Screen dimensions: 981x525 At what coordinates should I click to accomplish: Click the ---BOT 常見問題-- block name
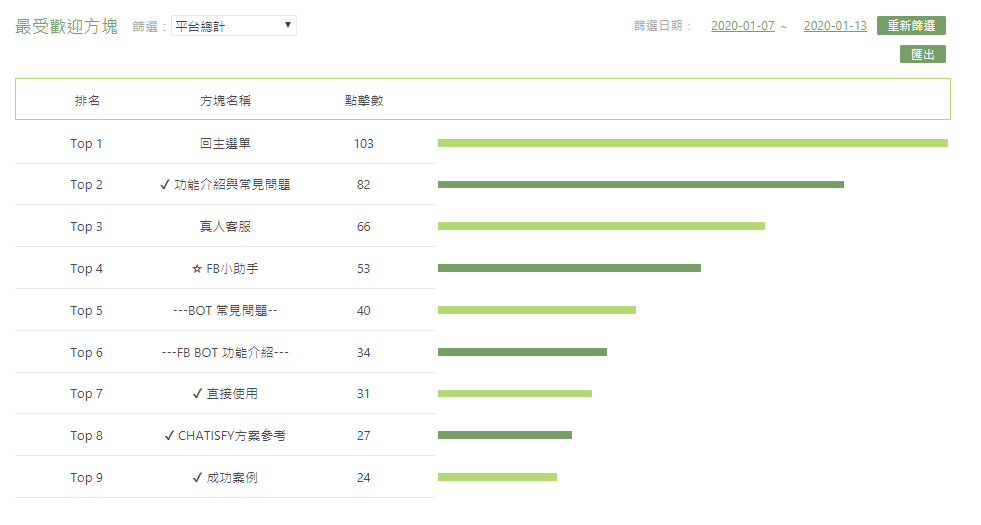pos(225,311)
